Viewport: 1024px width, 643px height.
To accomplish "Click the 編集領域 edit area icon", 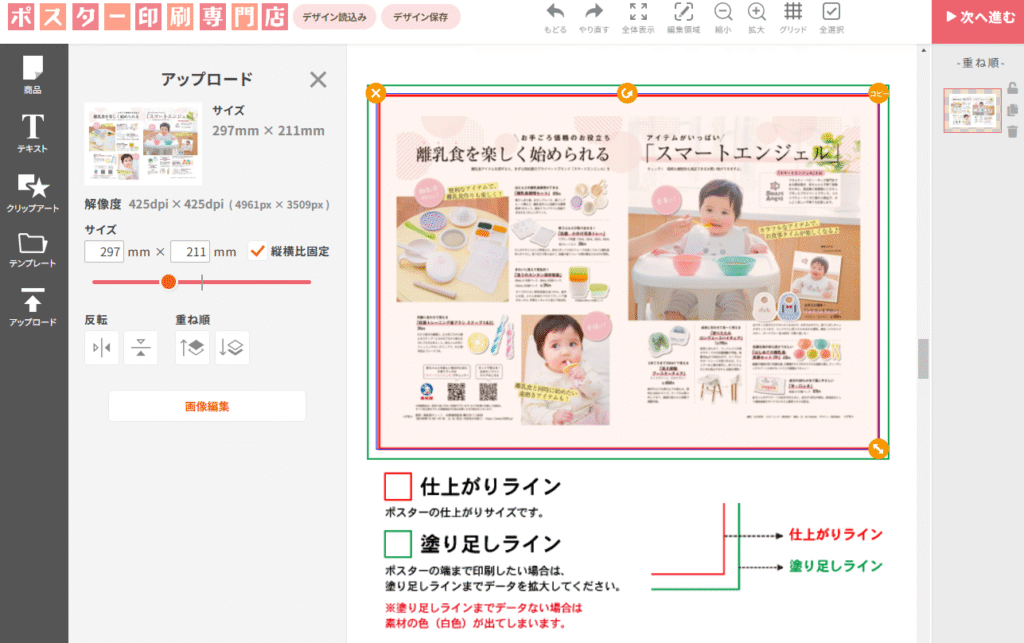I will pos(683,18).
